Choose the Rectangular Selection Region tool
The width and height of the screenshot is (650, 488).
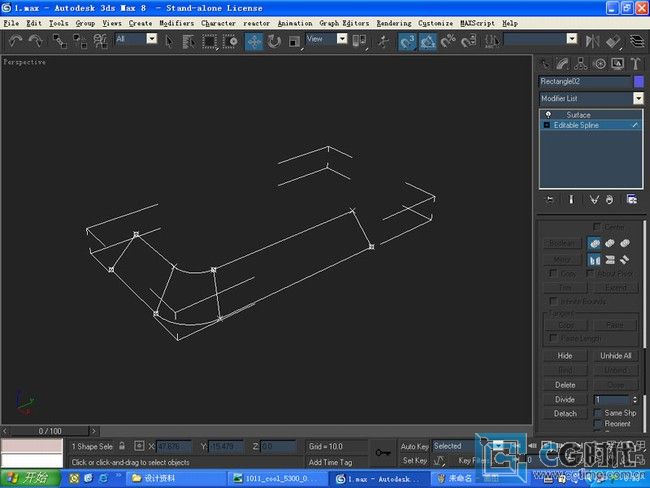[x=209, y=41]
